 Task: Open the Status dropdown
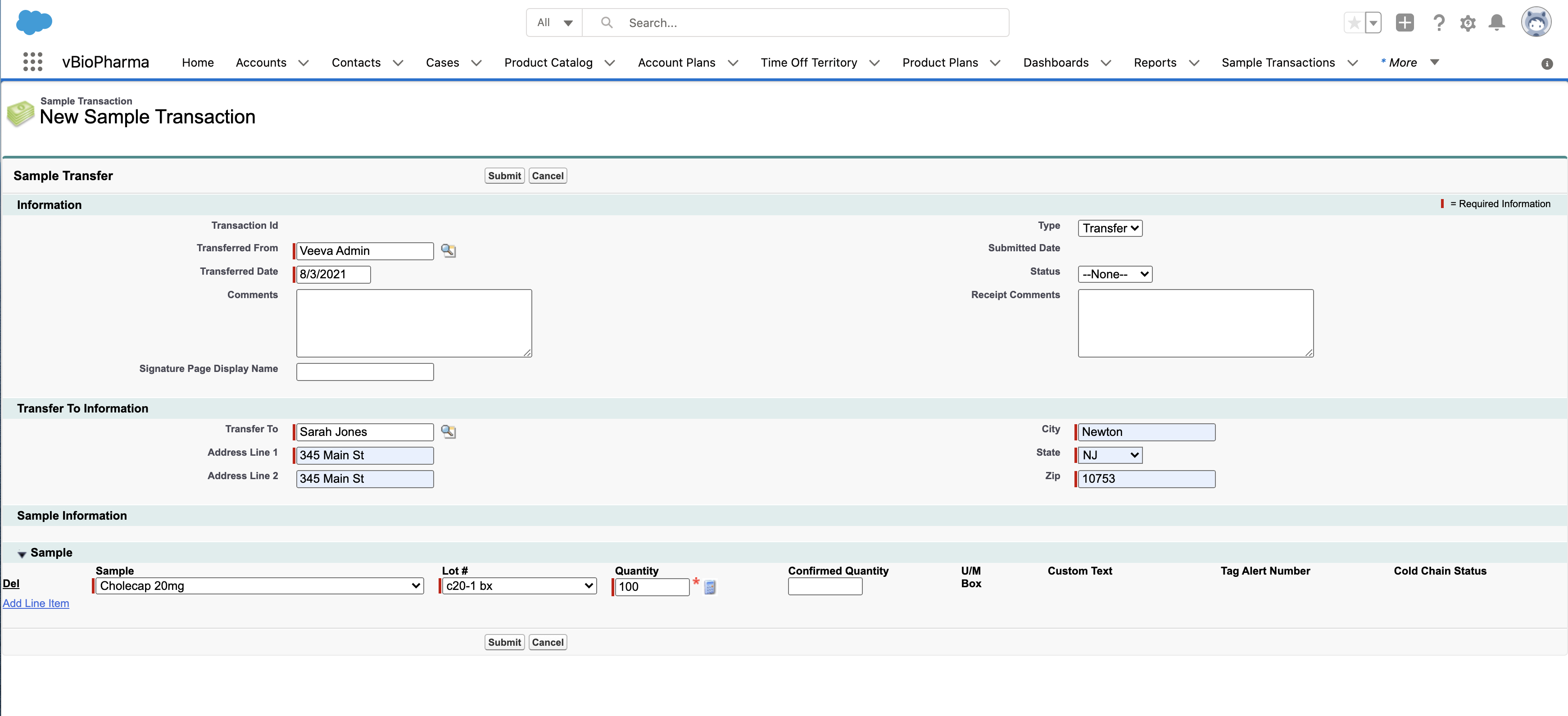[x=1115, y=274]
